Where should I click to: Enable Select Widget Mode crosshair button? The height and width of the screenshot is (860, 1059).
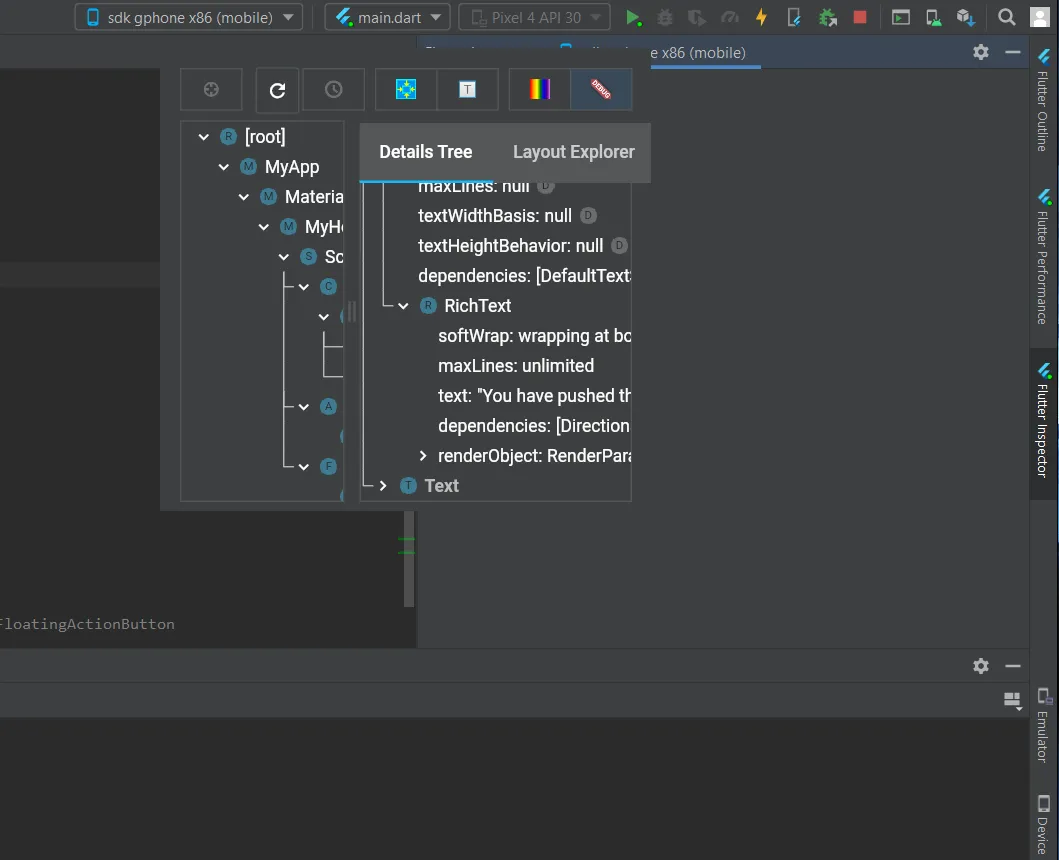click(x=211, y=90)
